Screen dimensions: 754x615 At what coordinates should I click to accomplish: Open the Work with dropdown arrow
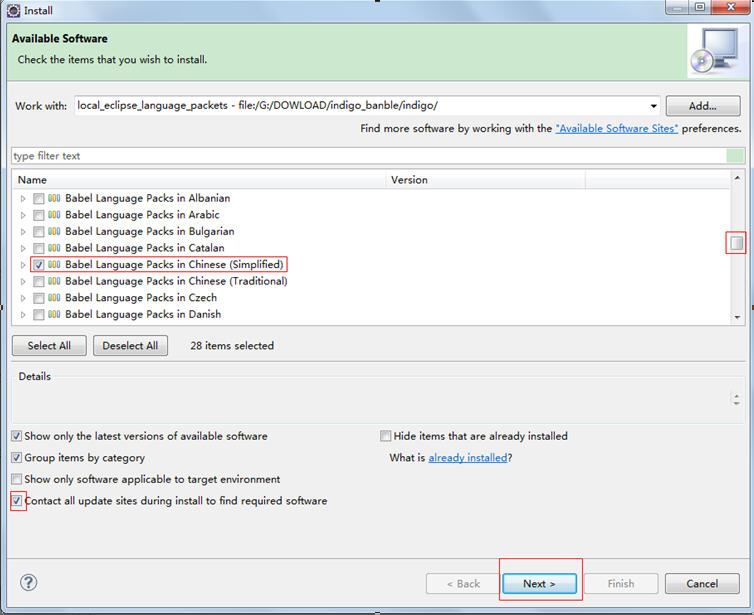[653, 106]
